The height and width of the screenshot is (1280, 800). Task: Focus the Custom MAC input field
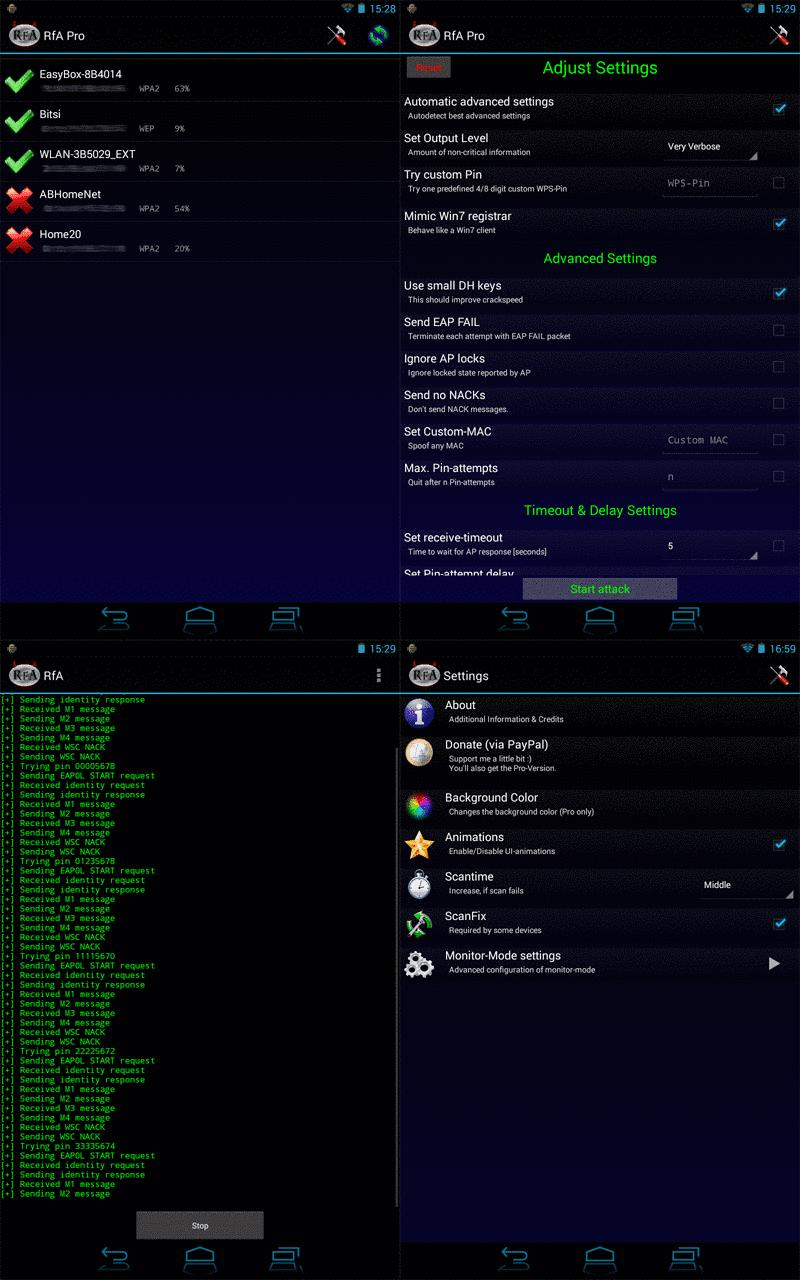coord(710,441)
